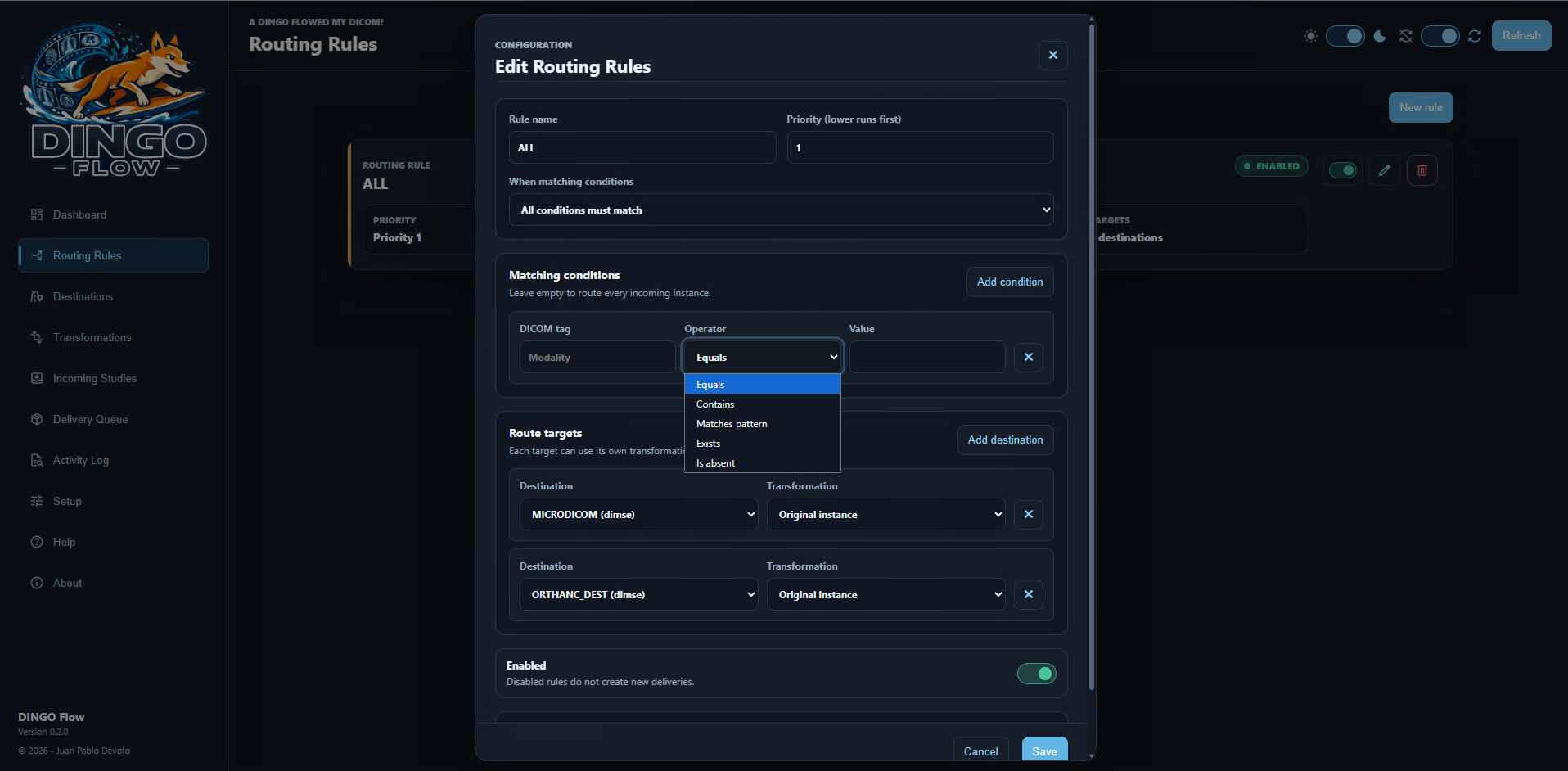
Task: Click the Setup sliders icon
Action: [x=37, y=501]
